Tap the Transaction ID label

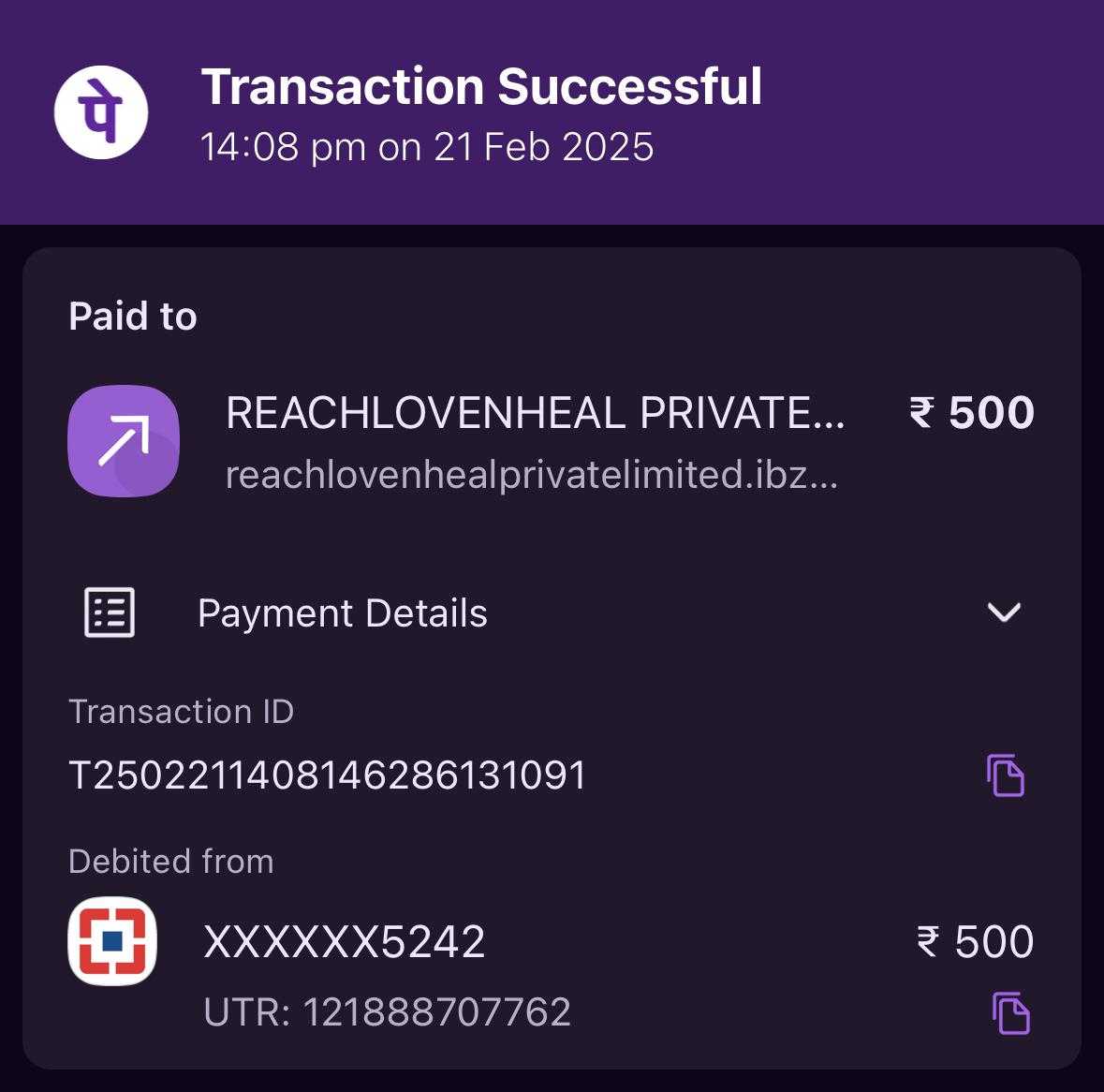point(181,711)
